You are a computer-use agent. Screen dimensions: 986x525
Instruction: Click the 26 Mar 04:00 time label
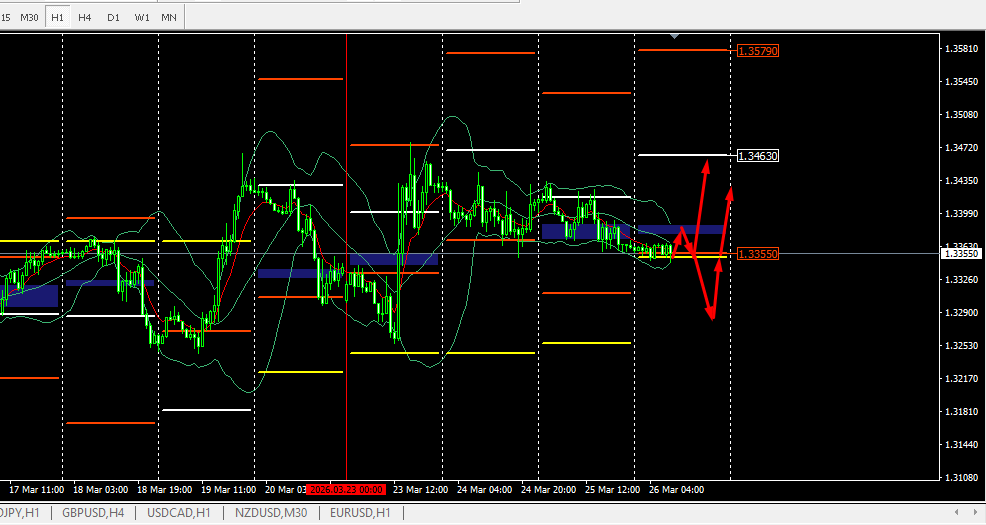point(677,490)
